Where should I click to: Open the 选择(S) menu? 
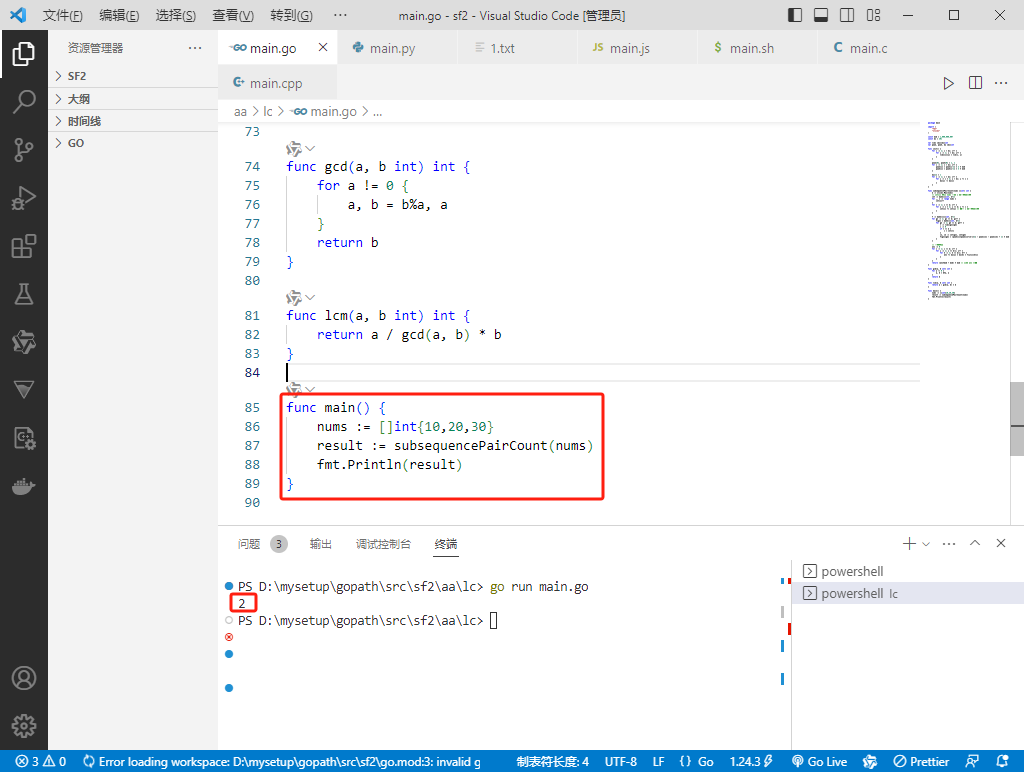click(176, 15)
